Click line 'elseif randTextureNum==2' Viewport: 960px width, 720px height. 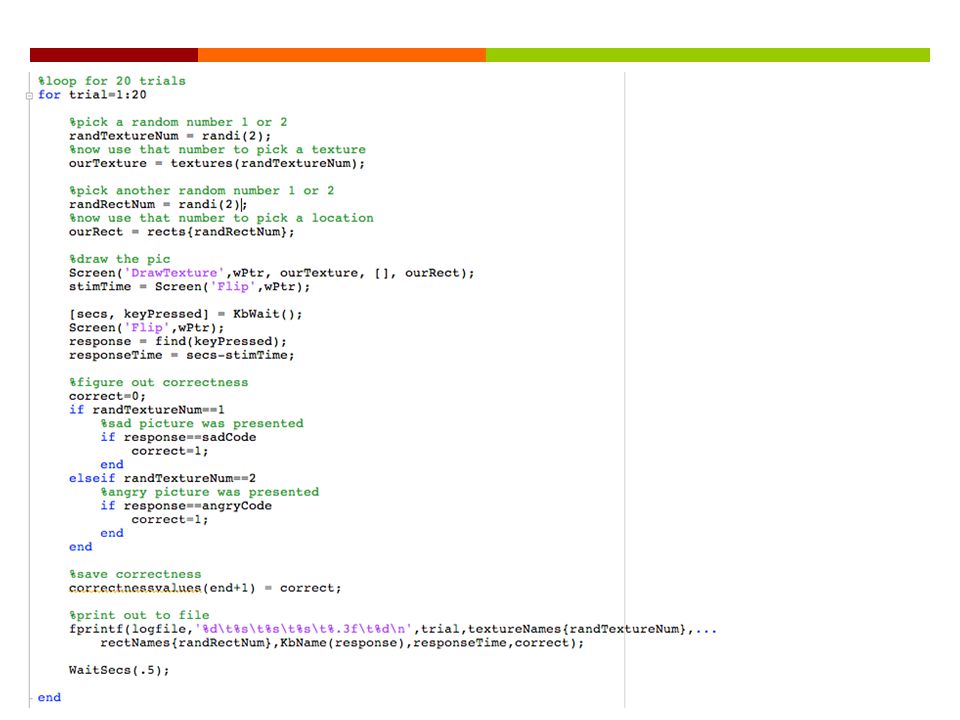pyautogui.click(x=162, y=478)
